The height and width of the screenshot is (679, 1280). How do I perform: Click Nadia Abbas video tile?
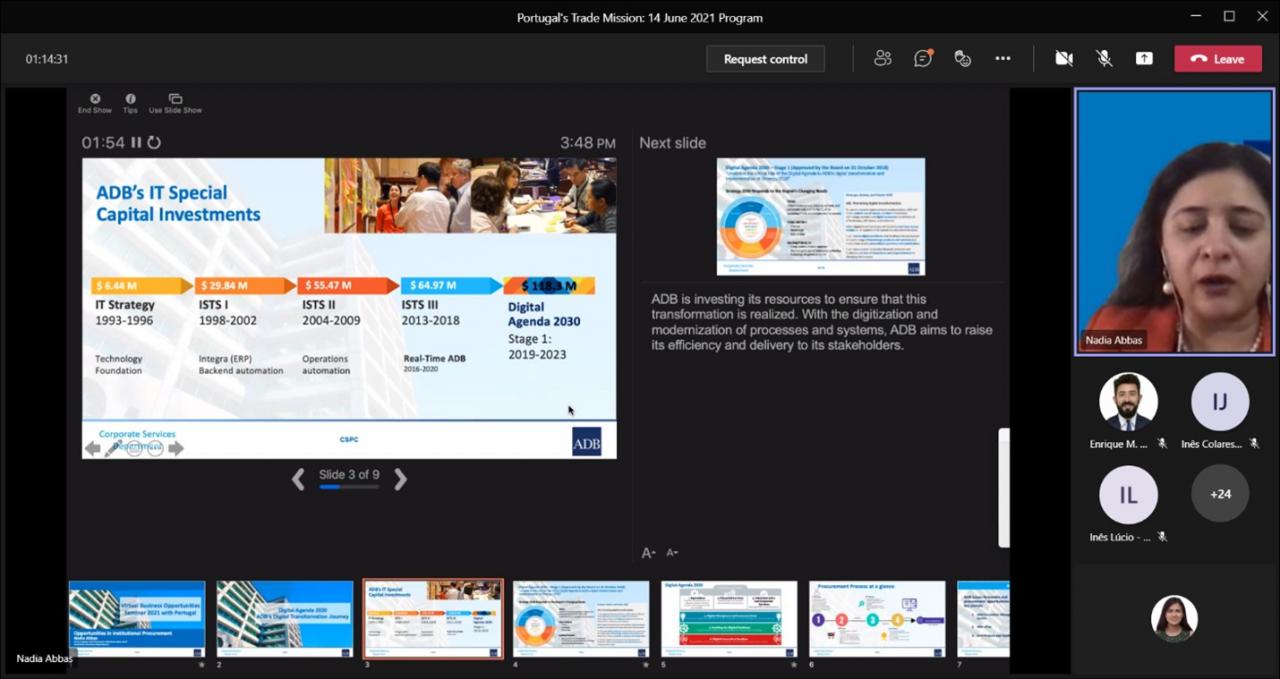point(1175,221)
